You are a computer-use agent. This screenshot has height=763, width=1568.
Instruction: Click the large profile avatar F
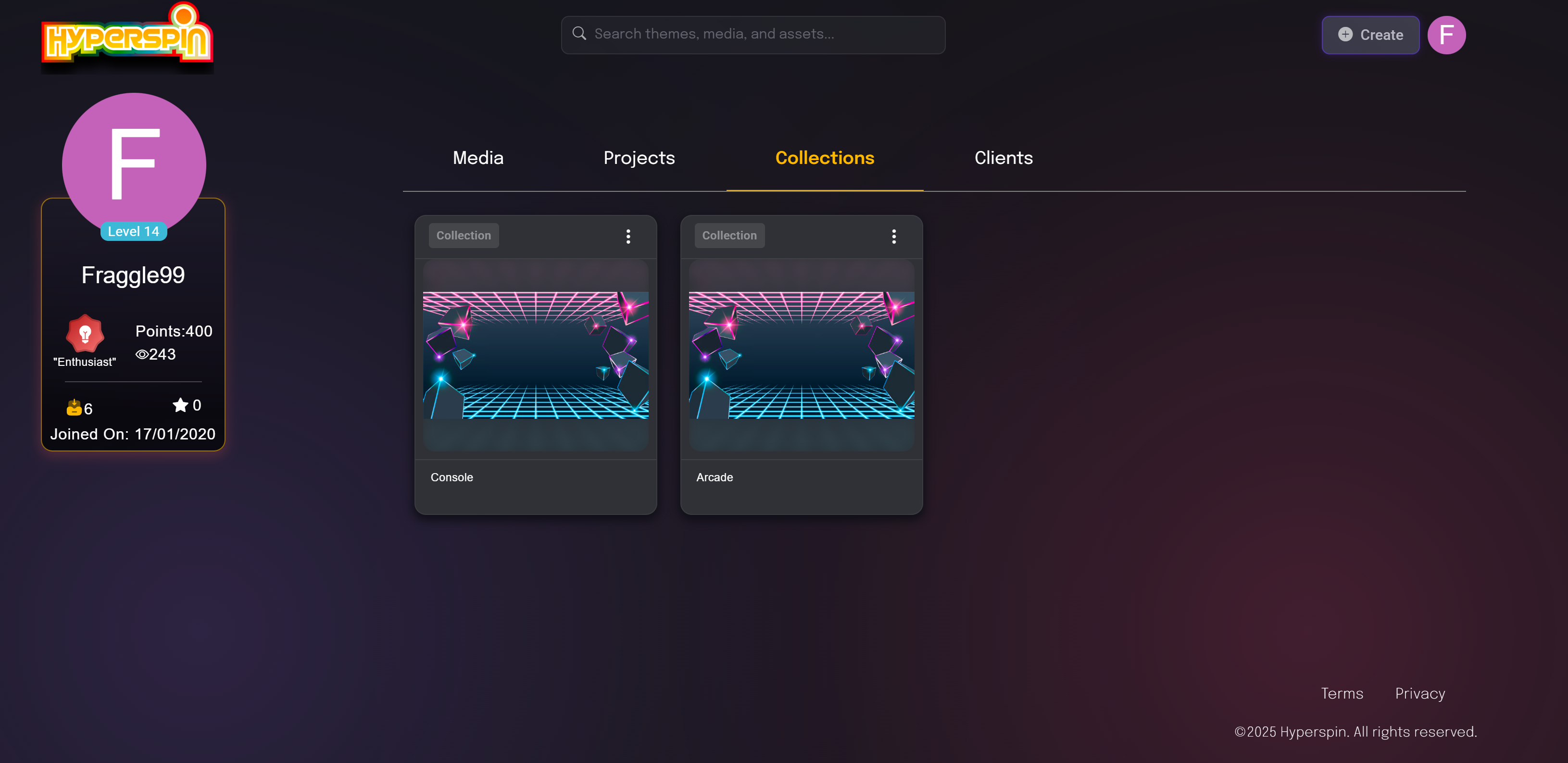click(x=134, y=163)
